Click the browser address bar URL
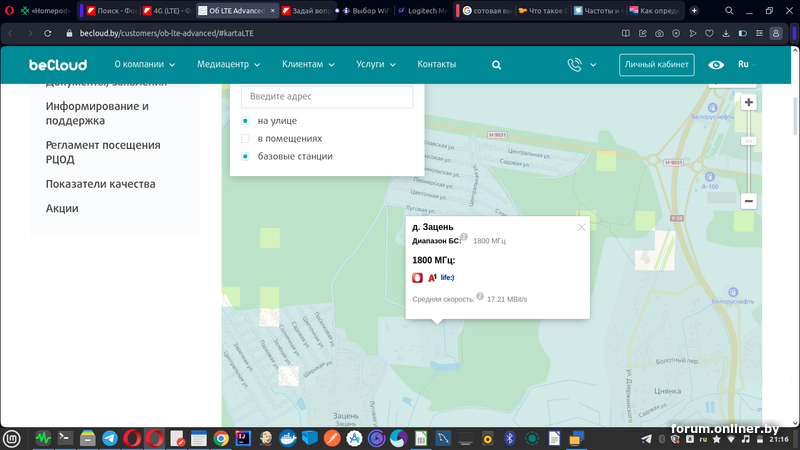Screen dimensions: 800x450 (166, 33)
